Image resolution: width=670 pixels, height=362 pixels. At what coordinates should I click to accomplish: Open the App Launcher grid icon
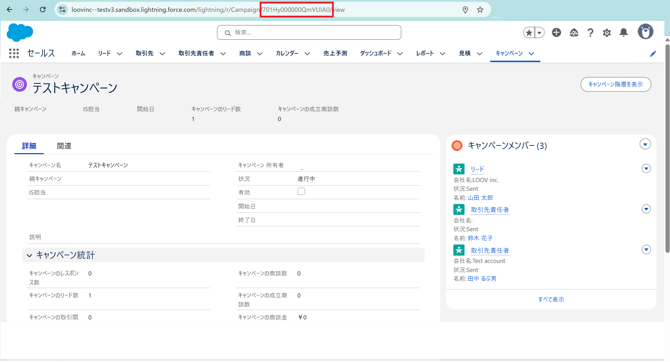coord(14,53)
